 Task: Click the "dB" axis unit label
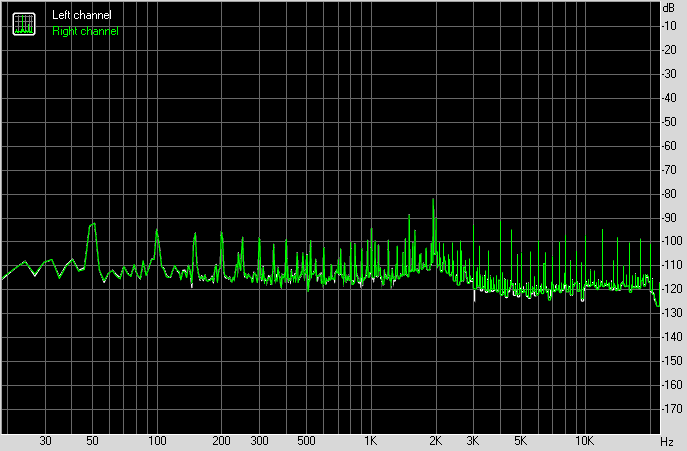click(669, 8)
